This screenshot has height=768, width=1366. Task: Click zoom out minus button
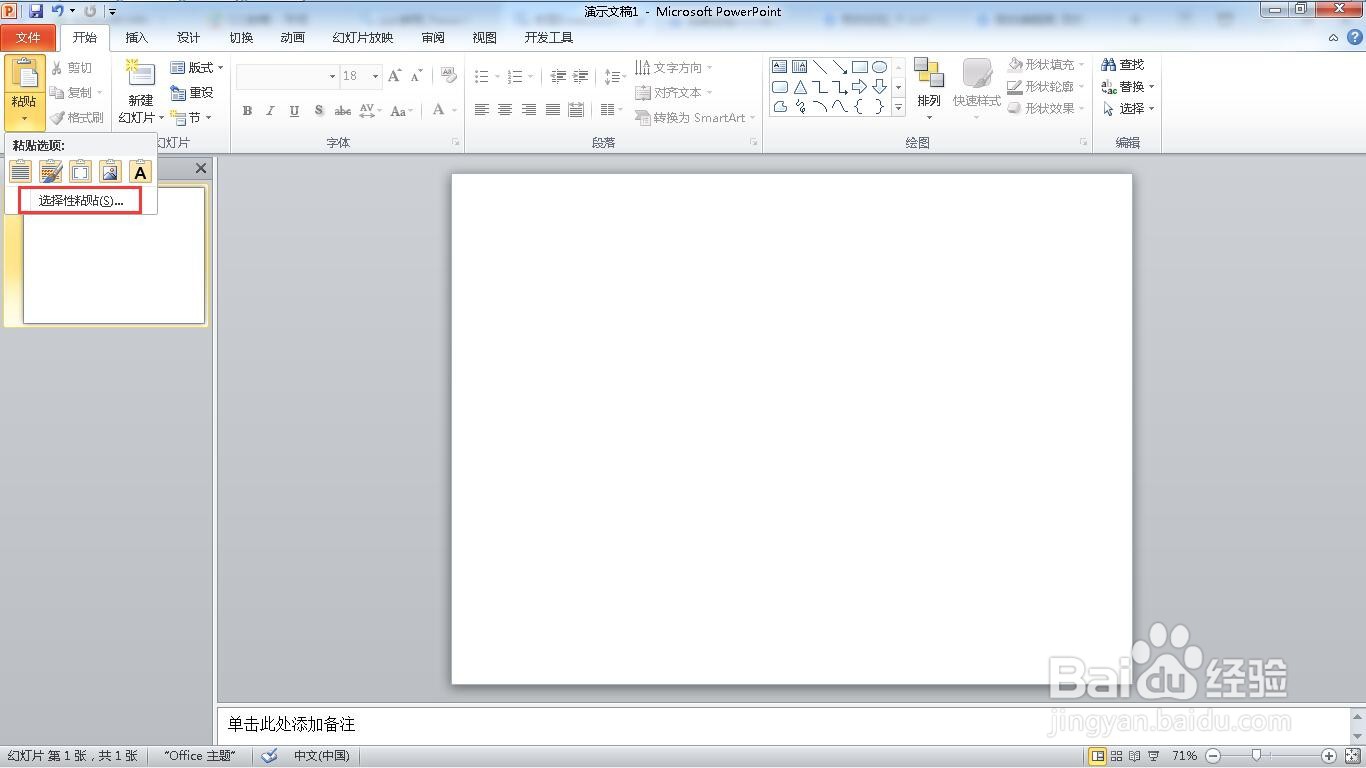[x=1212, y=756]
